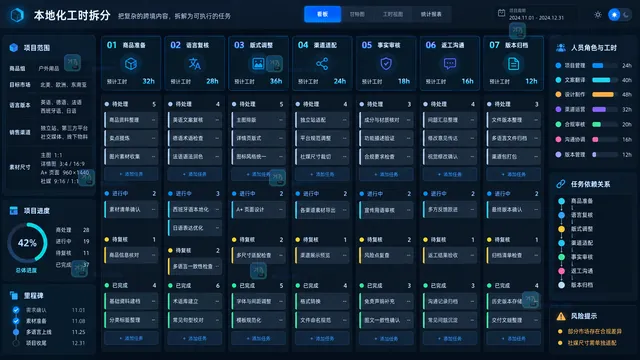Add task below pending list in stage 05
The height and width of the screenshot is (360, 640).
(386, 174)
